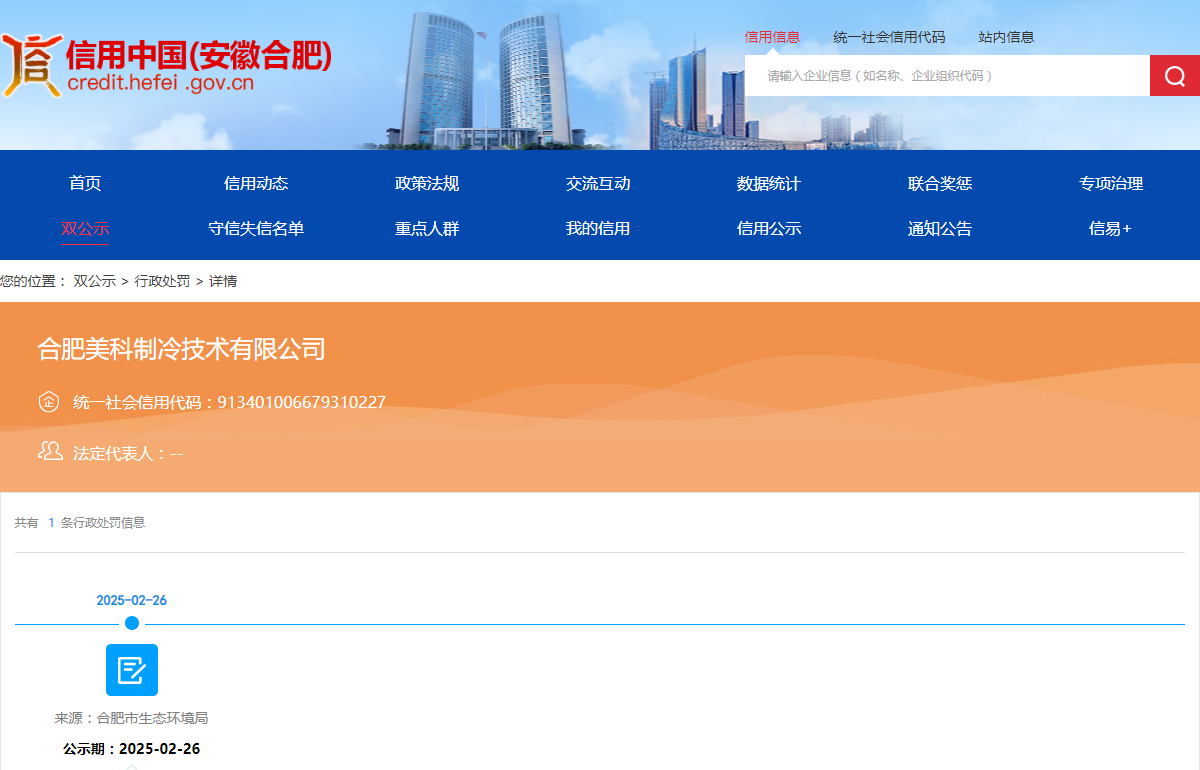1200x770 pixels.
Task: Click the red search magnifier button
Action: 1175,76
